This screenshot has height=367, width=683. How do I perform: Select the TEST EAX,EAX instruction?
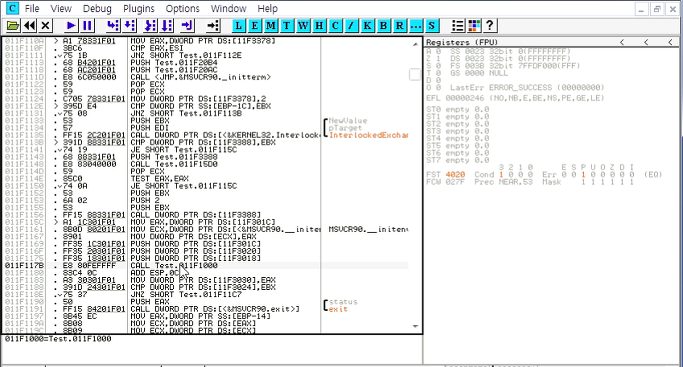[x=159, y=178]
